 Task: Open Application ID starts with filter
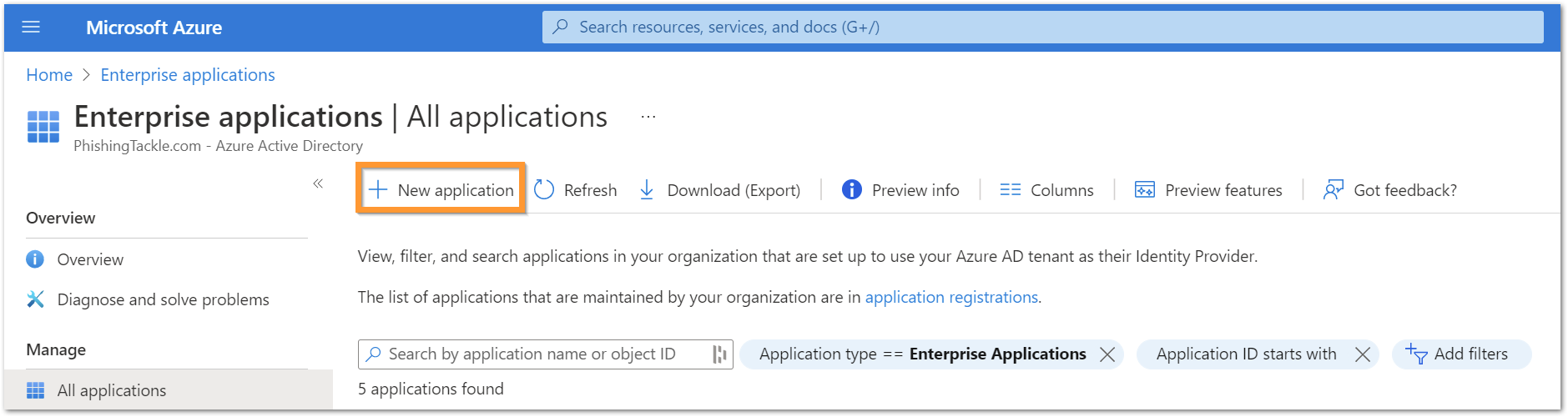(x=1258, y=354)
